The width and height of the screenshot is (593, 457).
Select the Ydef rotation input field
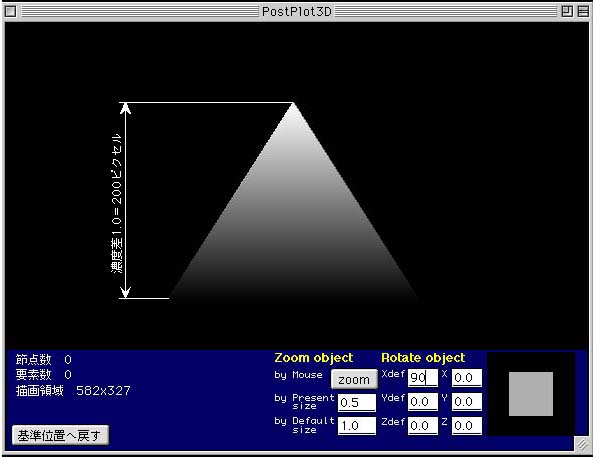pos(423,402)
